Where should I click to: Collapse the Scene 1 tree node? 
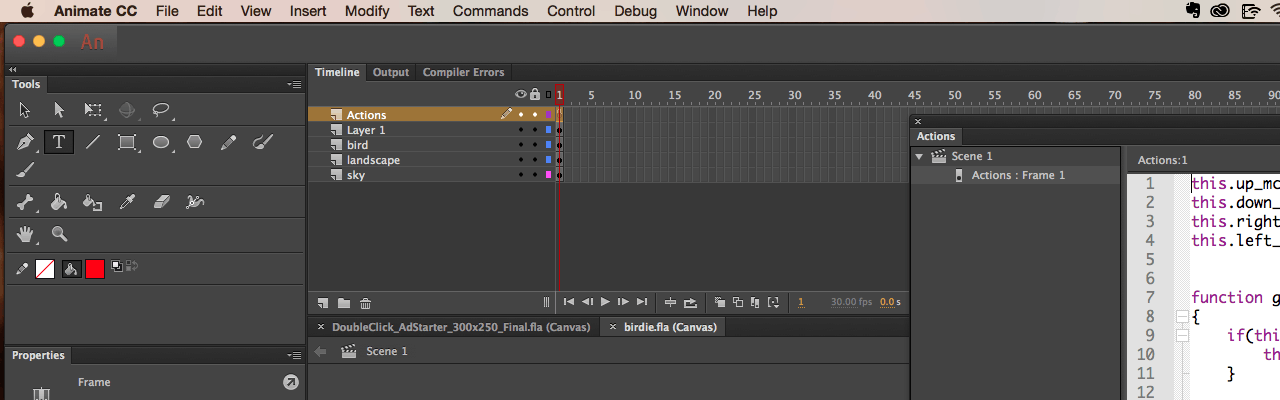click(x=919, y=156)
